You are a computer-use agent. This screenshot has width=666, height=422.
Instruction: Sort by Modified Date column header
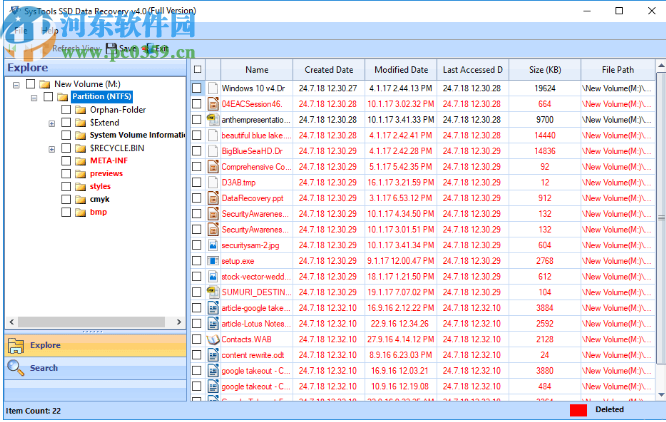(401, 70)
